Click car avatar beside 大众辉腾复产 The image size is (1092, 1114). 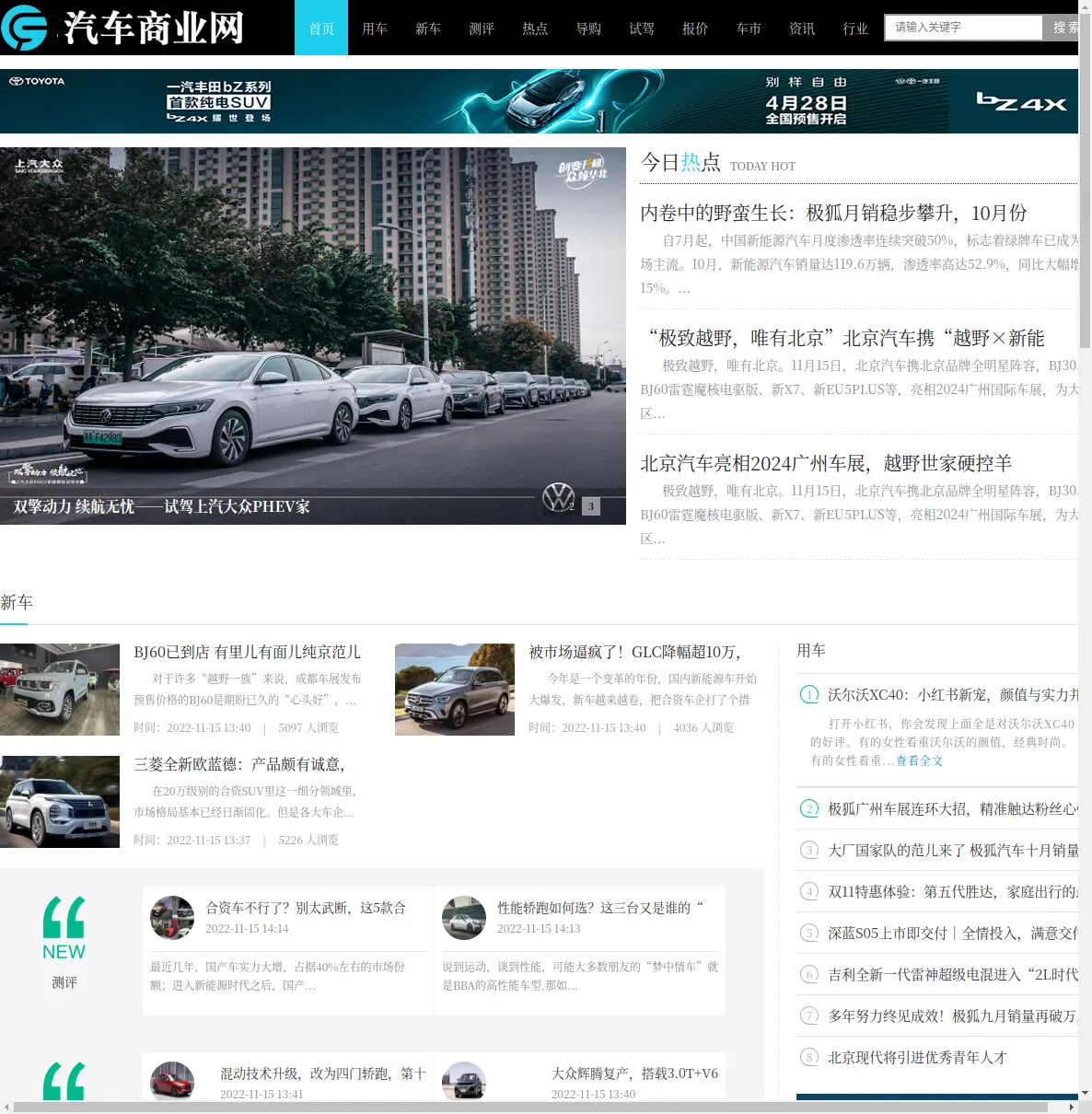tap(464, 1081)
